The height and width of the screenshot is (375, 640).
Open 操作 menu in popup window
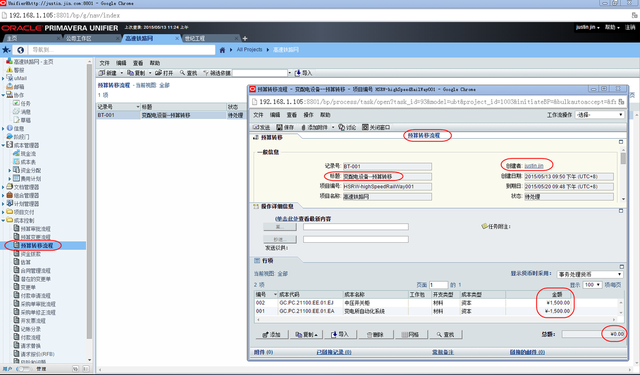pyautogui.click(x=309, y=115)
